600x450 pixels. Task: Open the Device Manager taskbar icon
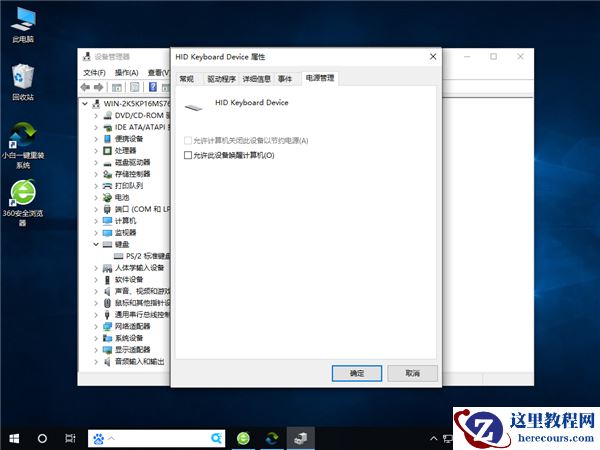(301, 438)
